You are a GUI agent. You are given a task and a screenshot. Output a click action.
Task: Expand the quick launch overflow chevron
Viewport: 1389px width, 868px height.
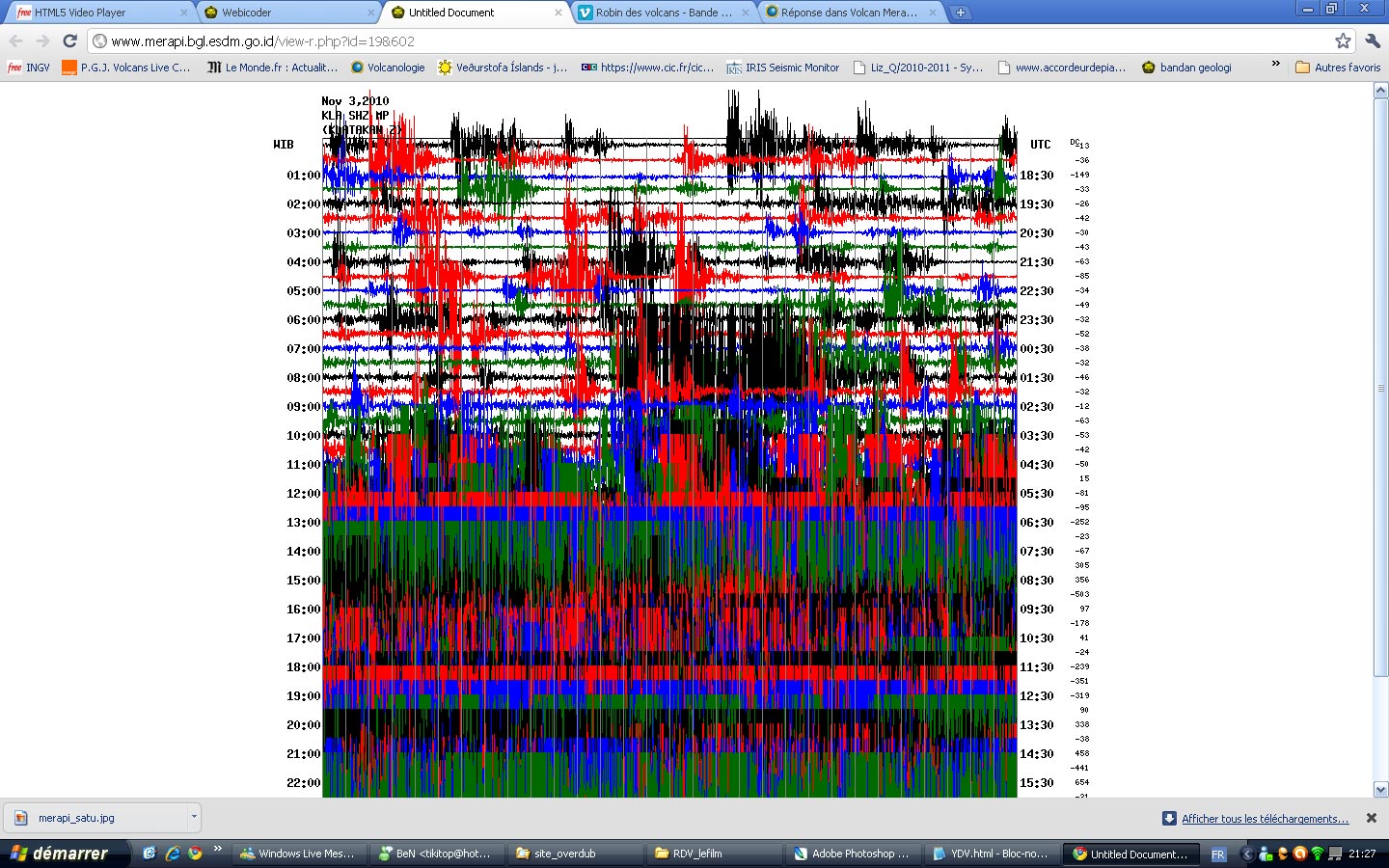[x=217, y=849]
